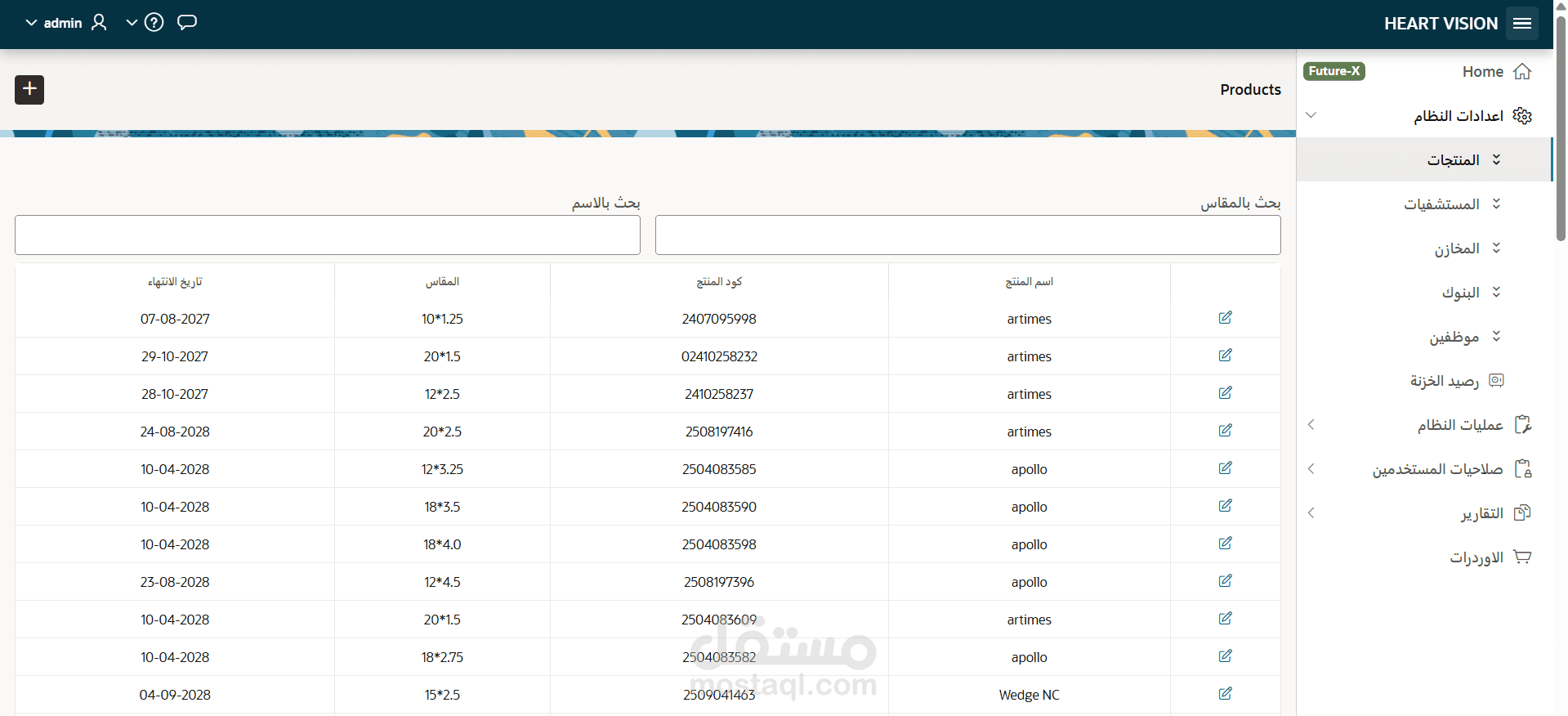
Task: Focus the بحث بالاسم search field
Action: [327, 235]
